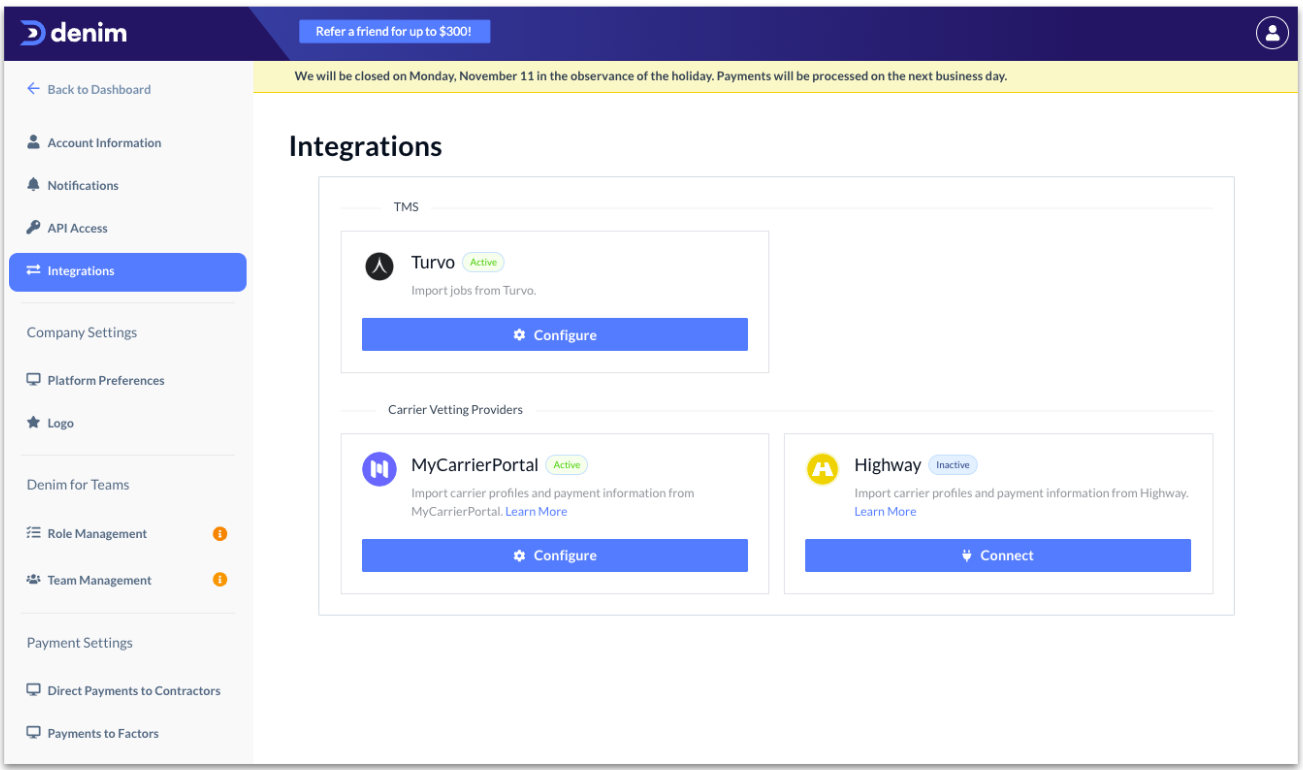The width and height of the screenshot is (1303, 770).
Task: Click the Turvo integration name
Action: (433, 262)
